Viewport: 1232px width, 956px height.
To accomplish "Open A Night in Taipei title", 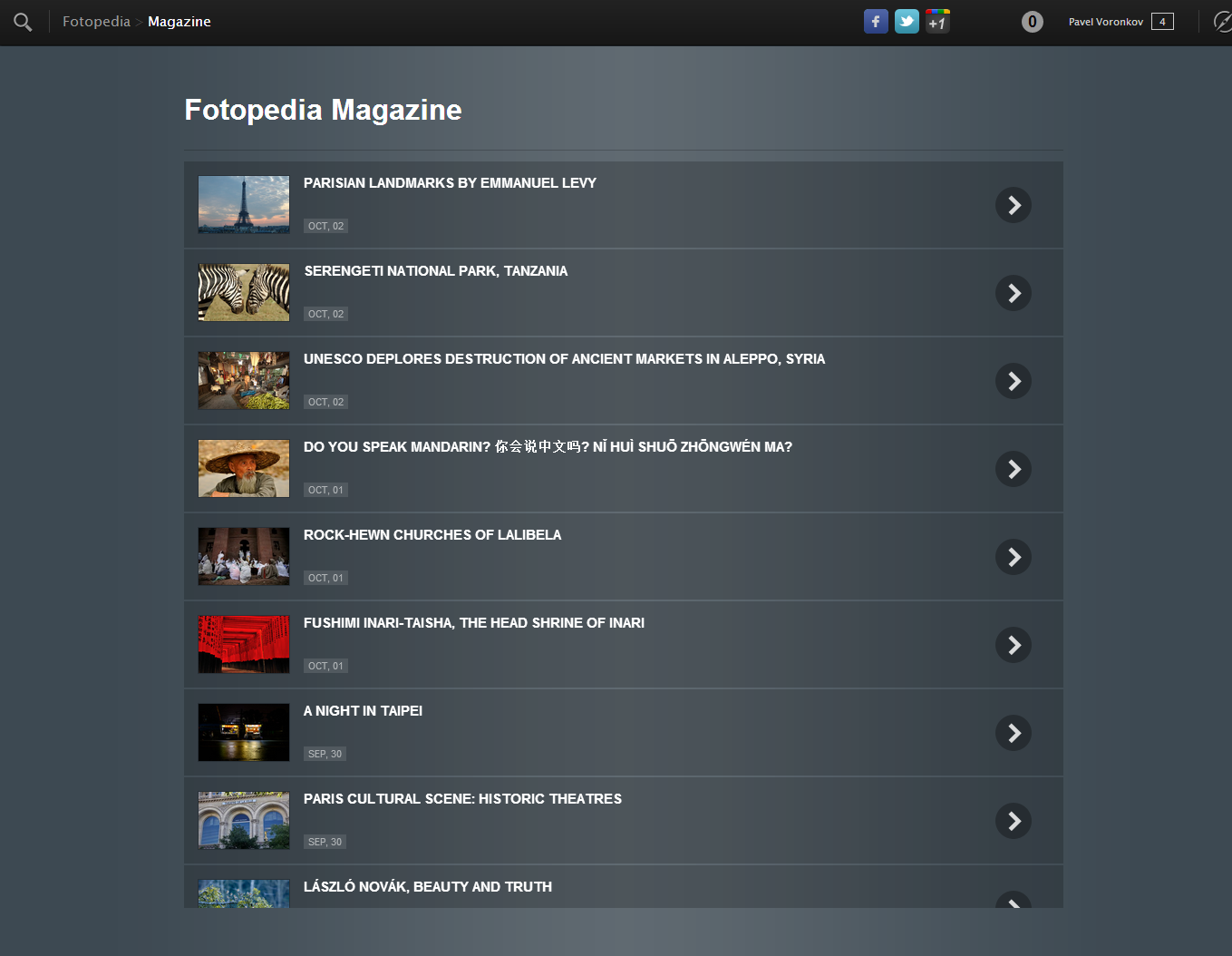I will point(363,711).
